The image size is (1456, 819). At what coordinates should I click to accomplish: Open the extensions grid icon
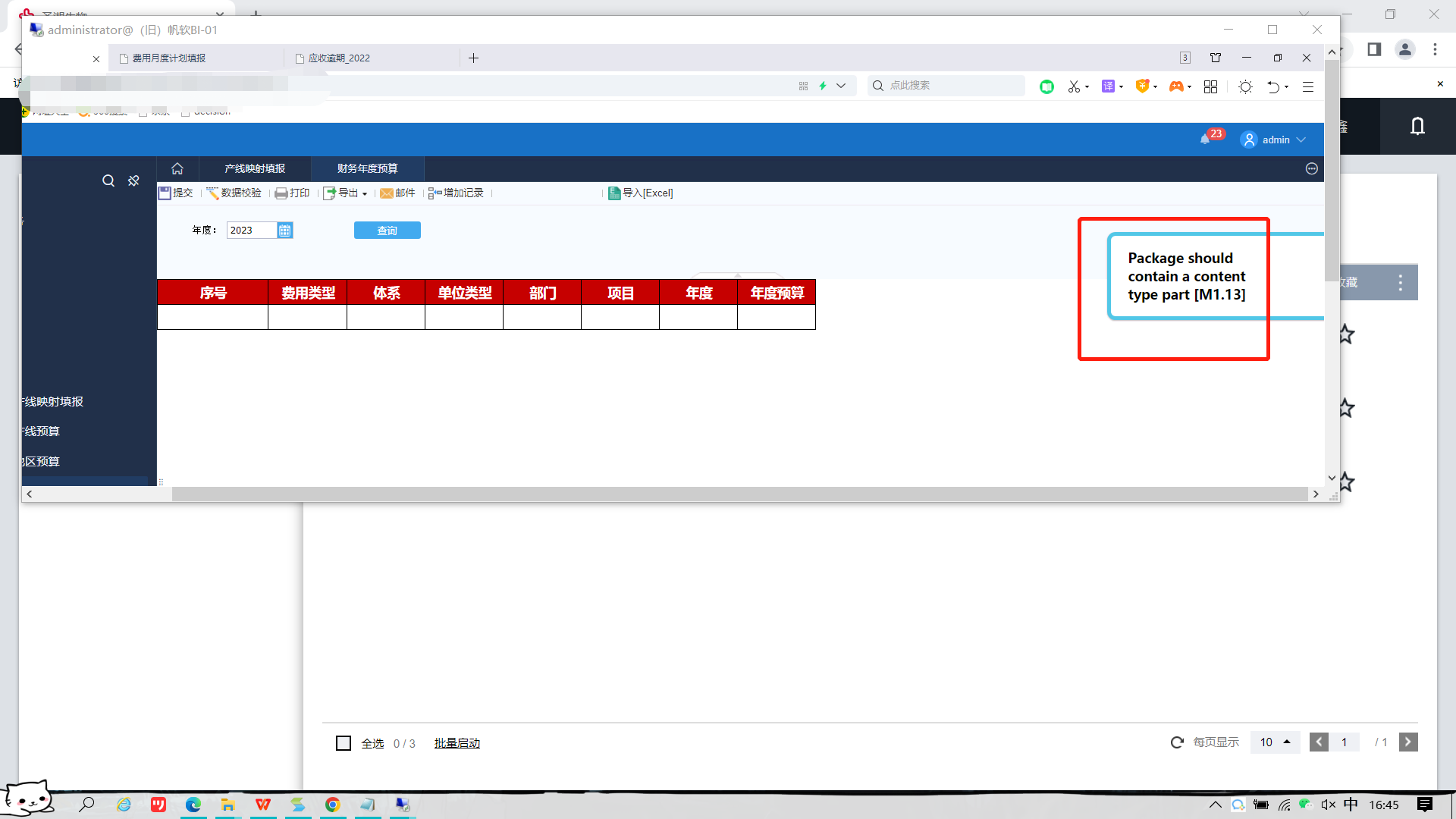pyautogui.click(x=1210, y=86)
